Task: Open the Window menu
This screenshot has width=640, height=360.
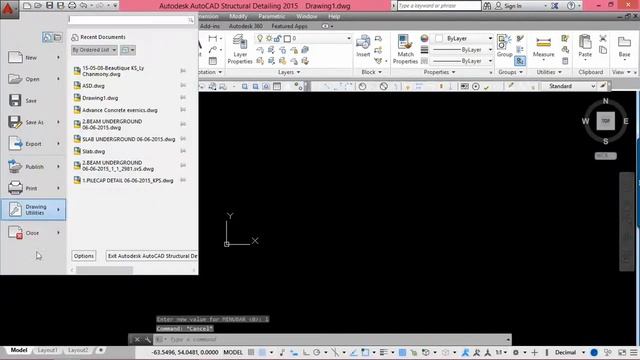Action: 307,17
